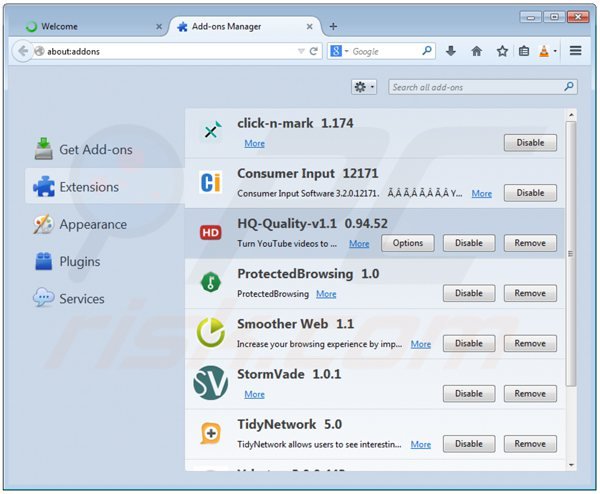The height and width of the screenshot is (494, 600).
Task: Remove the HQ-Quality-v1.1 extension
Action: [530, 243]
